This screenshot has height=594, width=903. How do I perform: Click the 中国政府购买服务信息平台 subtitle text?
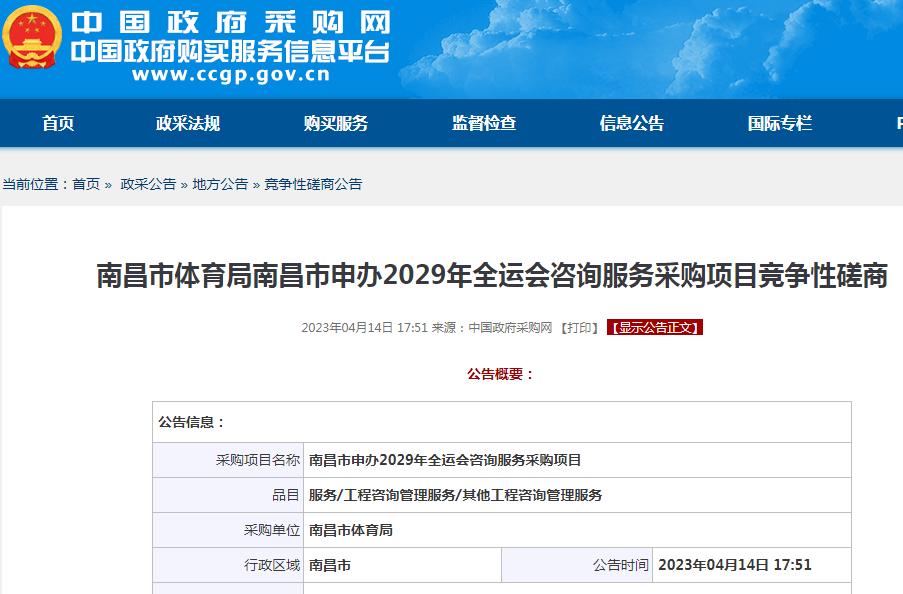tap(230, 52)
